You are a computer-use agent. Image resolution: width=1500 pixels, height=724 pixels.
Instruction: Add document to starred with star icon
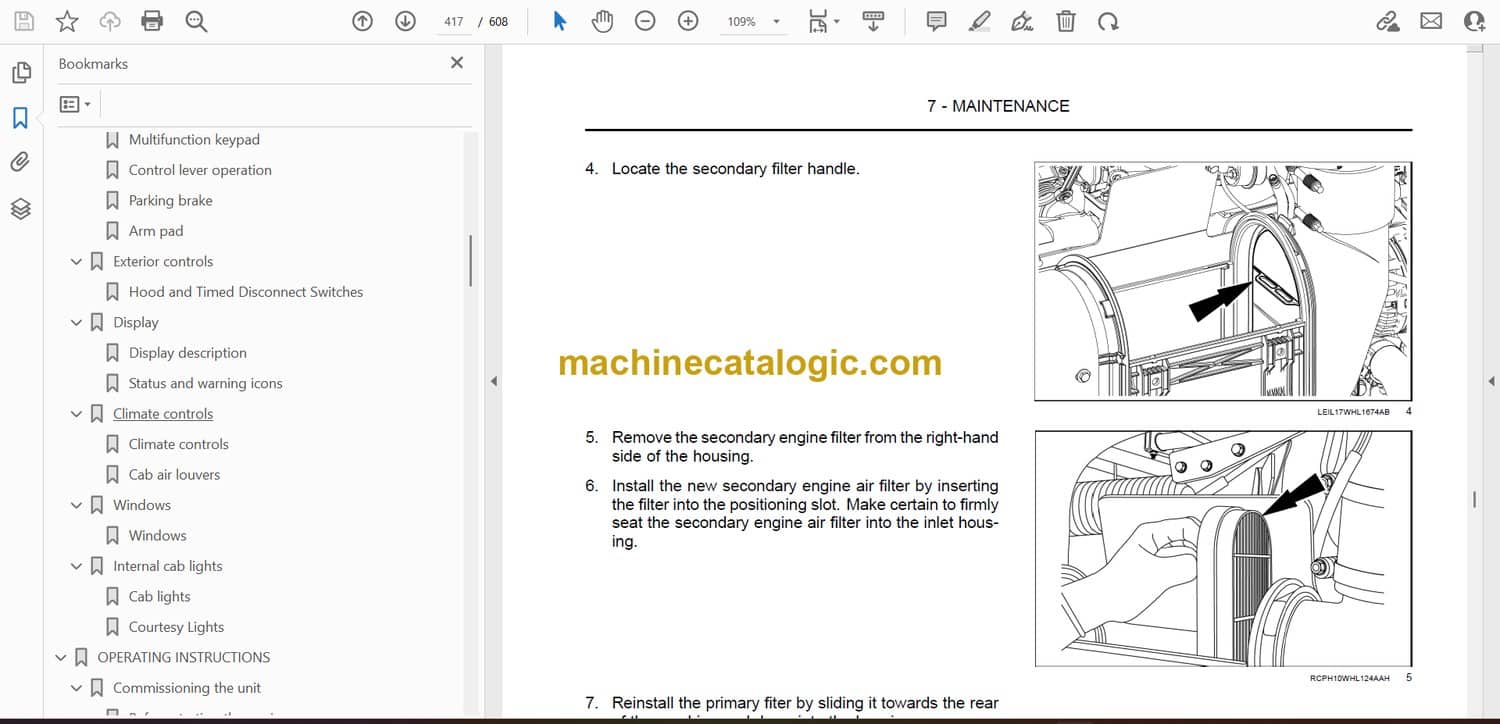pos(67,21)
